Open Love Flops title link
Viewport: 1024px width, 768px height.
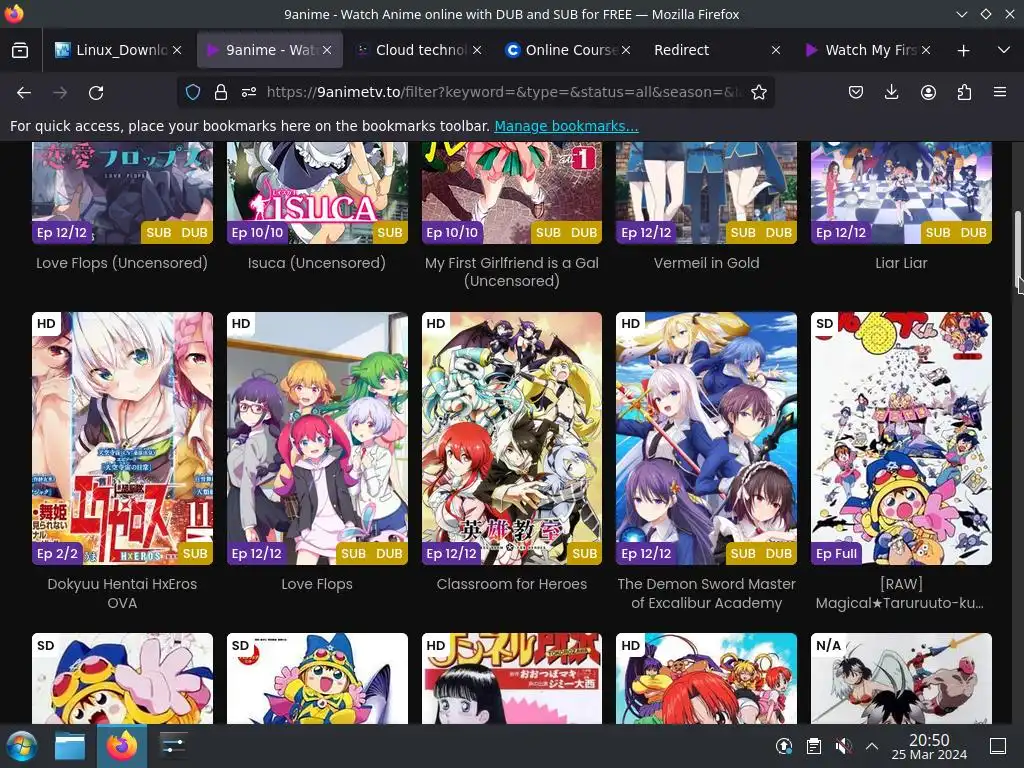point(317,584)
